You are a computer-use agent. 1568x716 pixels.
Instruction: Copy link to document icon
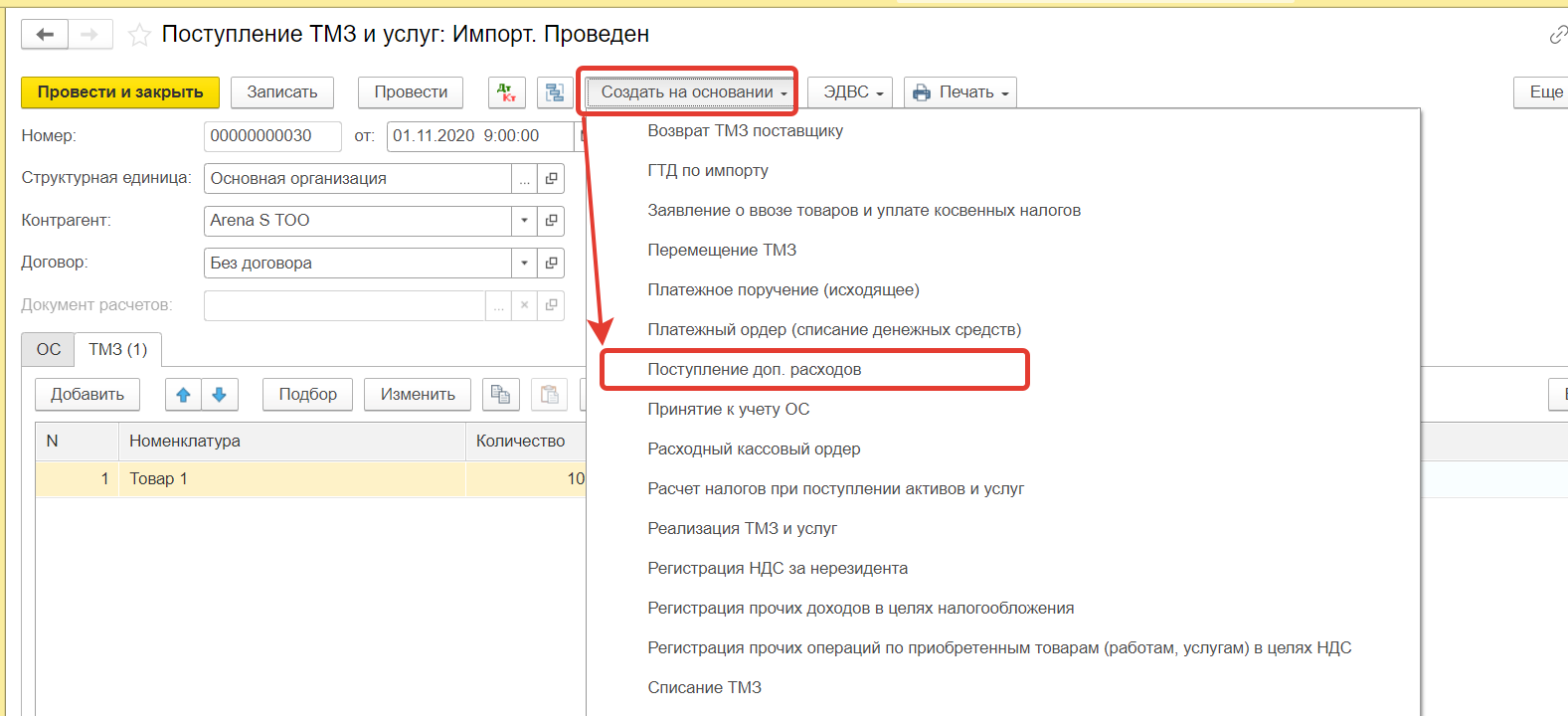click(1557, 36)
